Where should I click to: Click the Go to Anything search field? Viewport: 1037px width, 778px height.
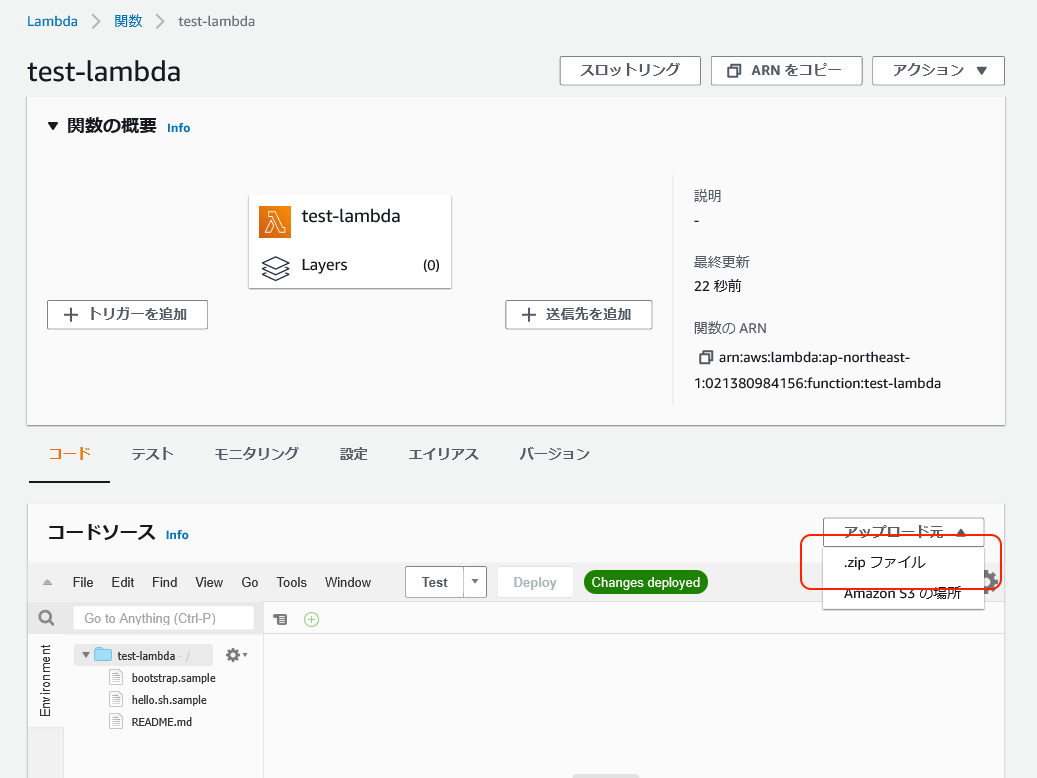pos(163,618)
